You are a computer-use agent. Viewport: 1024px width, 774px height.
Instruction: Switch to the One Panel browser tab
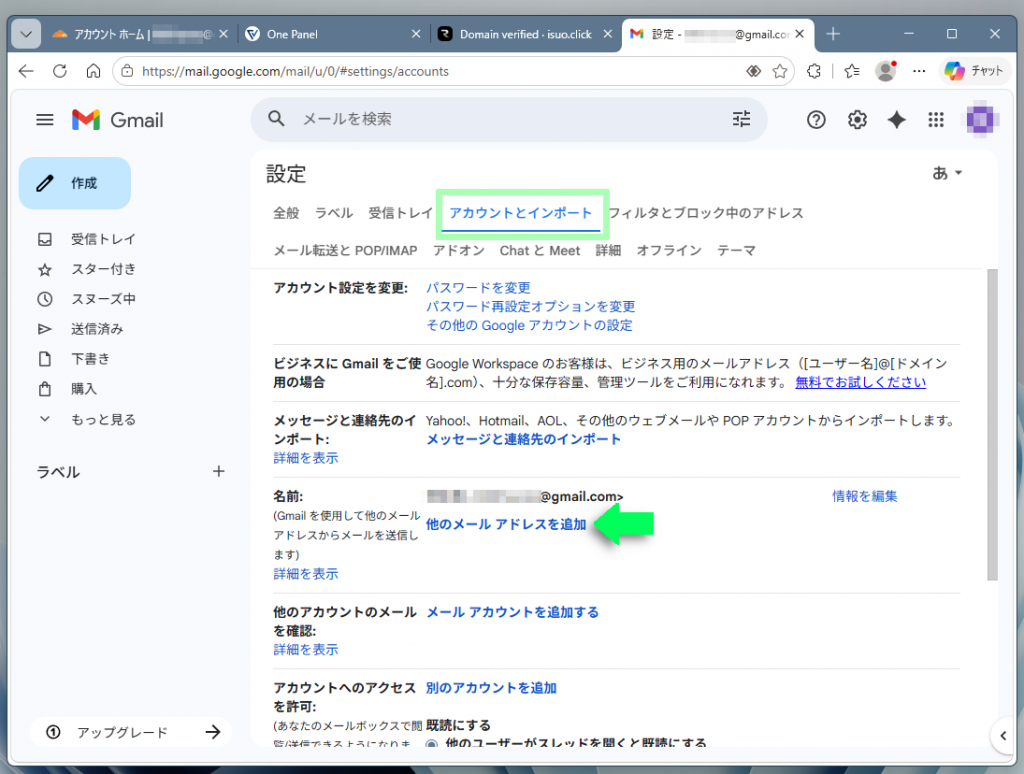coord(332,34)
